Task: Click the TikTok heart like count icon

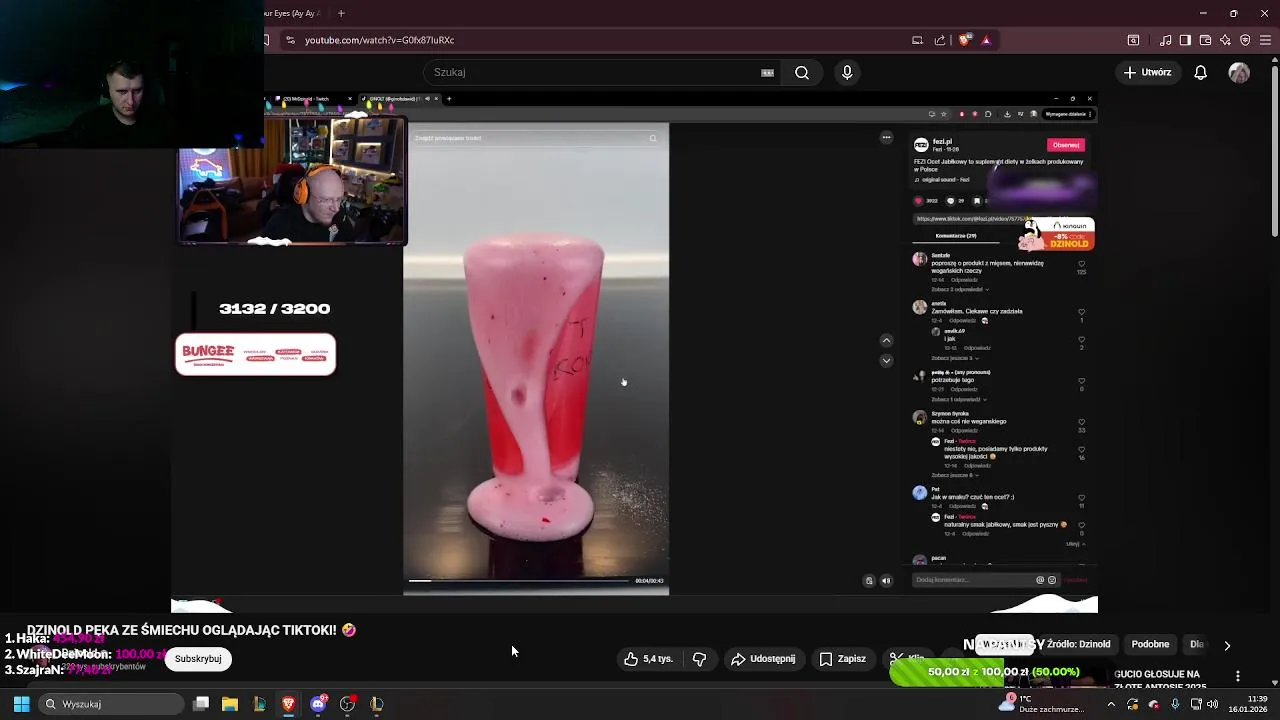Action: (x=919, y=201)
